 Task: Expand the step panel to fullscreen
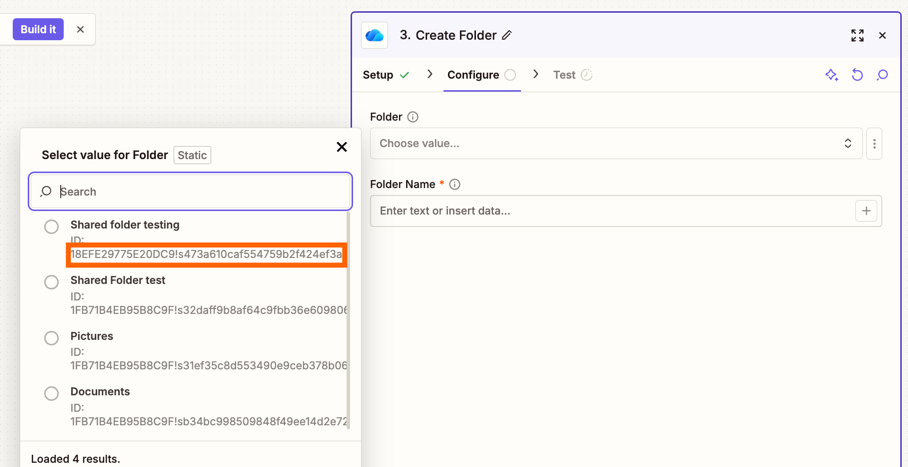point(857,36)
